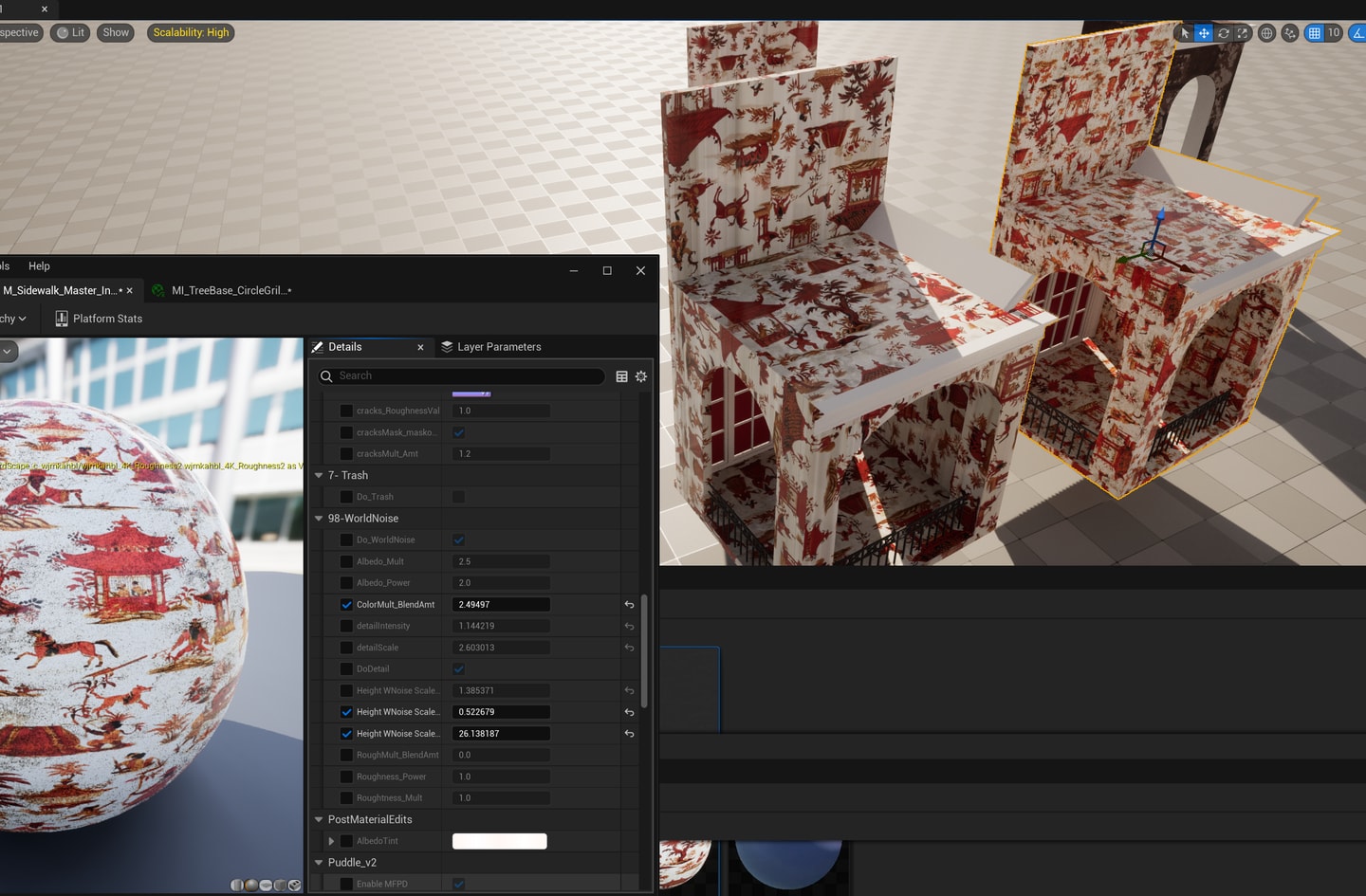The width and height of the screenshot is (1366, 896).
Task: Toggle the world/local coordinate globe icon
Action: [x=1266, y=32]
